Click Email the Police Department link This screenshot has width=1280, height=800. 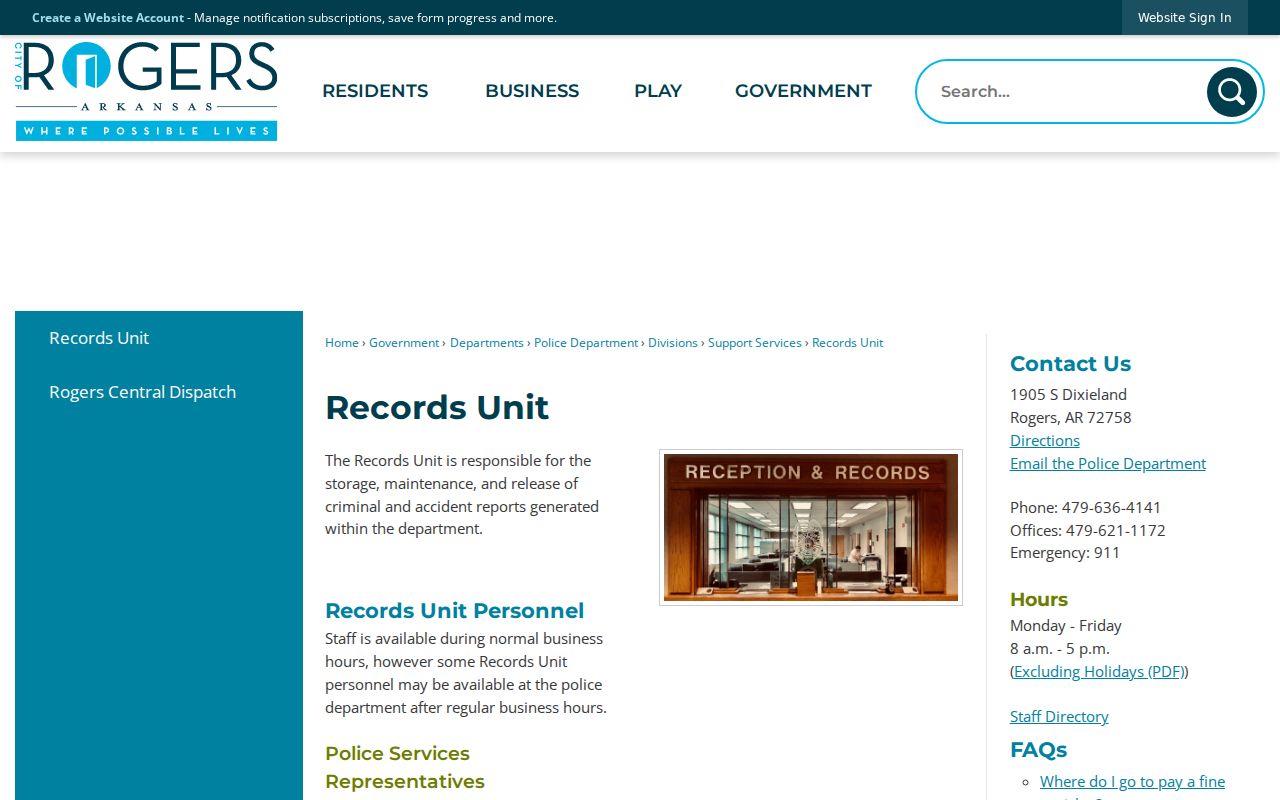click(1108, 463)
